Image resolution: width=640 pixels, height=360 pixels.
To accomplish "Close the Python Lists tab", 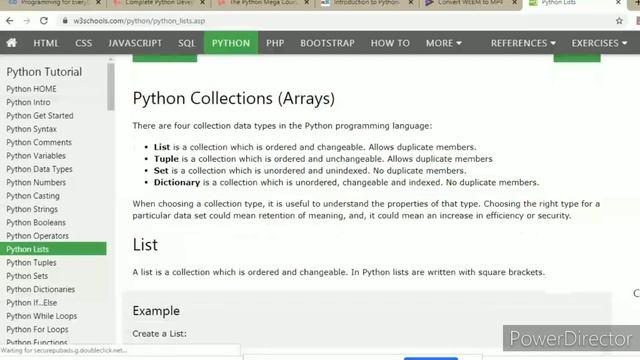I will (619, 3).
